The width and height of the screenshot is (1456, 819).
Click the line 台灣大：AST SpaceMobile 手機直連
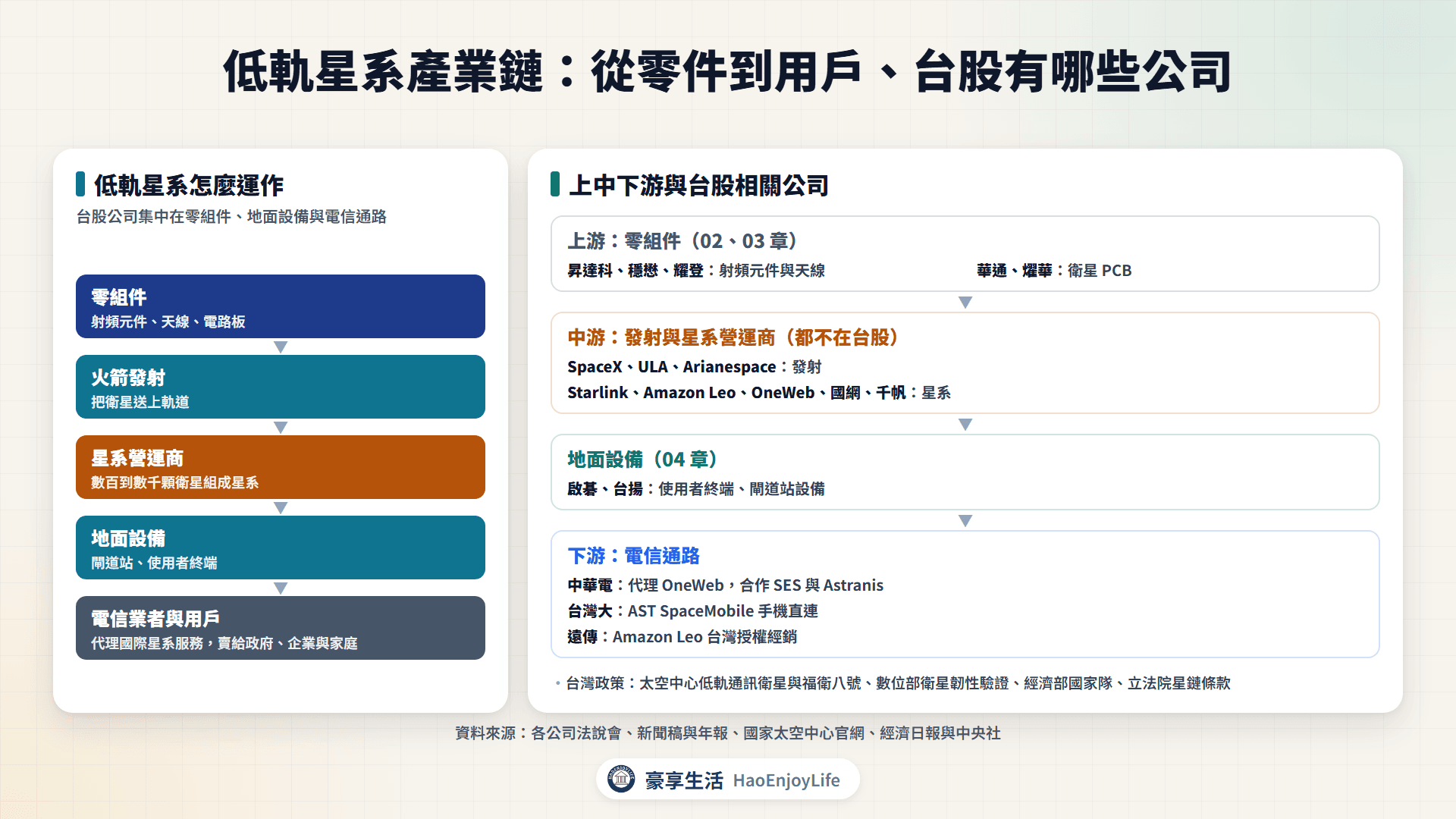click(x=693, y=611)
